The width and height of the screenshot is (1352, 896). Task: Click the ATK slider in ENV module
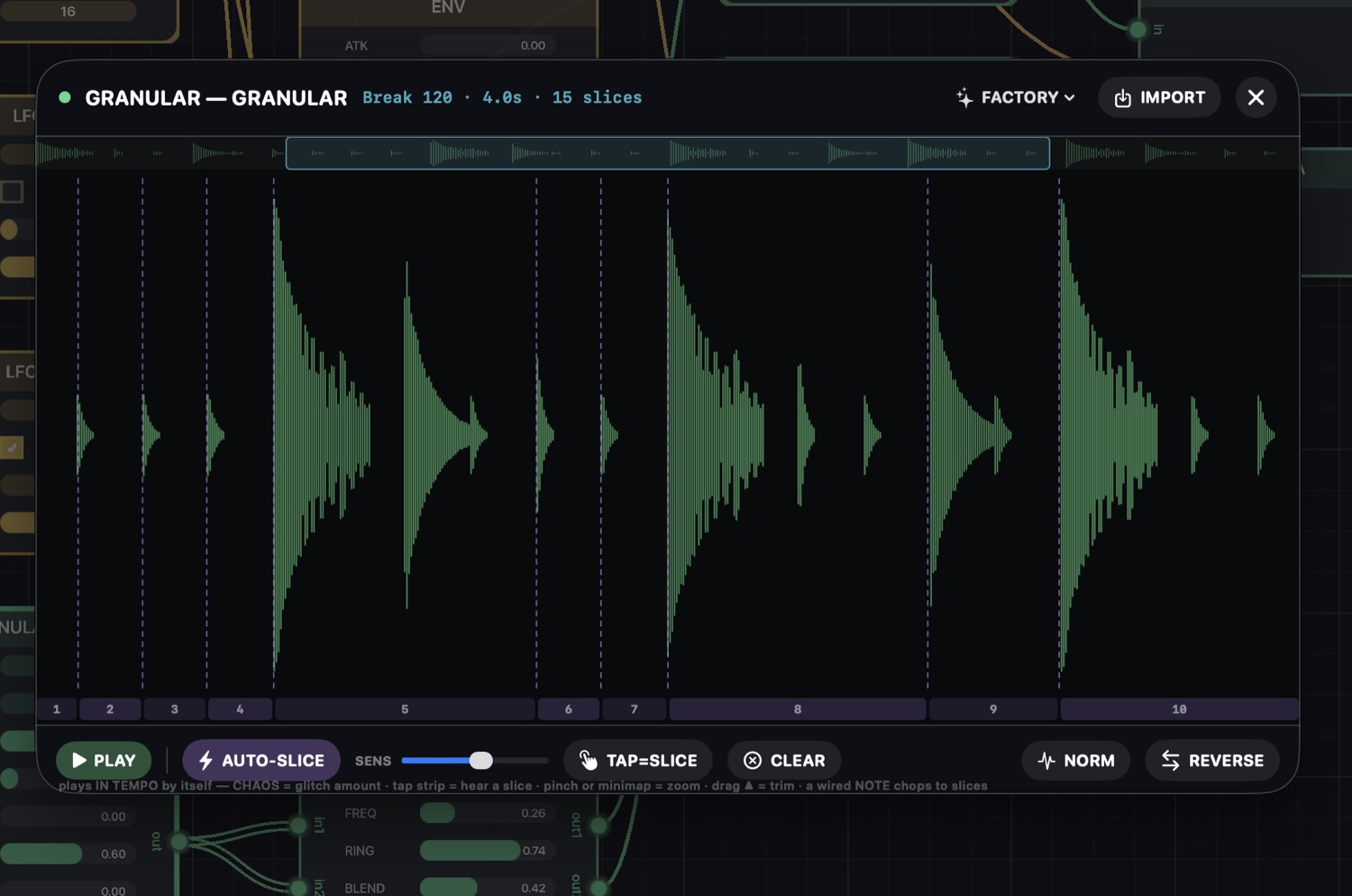[x=488, y=45]
